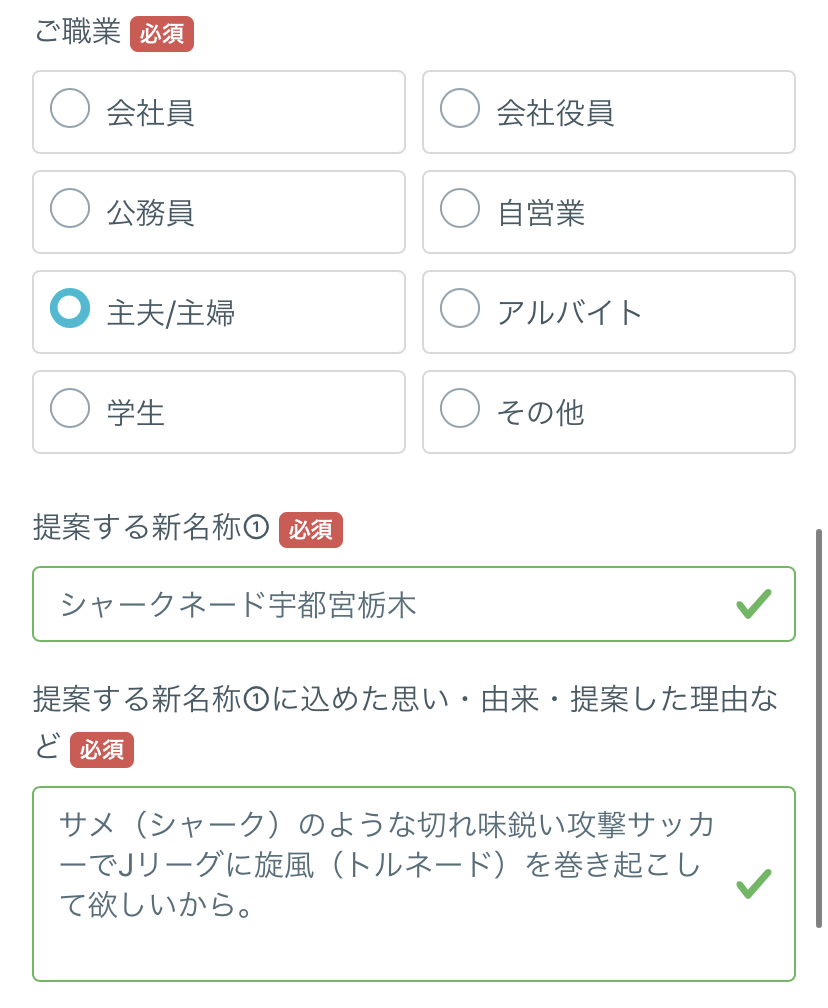The width and height of the screenshot is (828, 1008).
Task: Click the 必須 badge under the reason label
Action: 102,750
